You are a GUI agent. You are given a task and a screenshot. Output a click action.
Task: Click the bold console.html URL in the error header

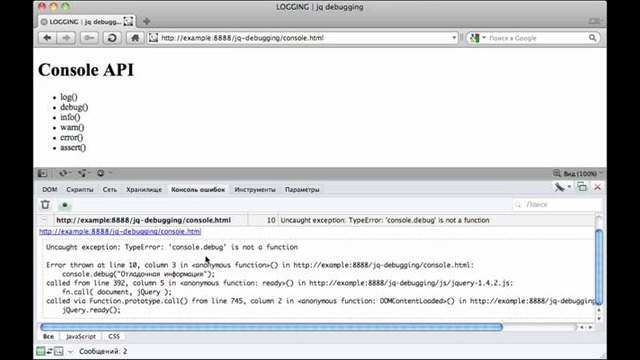tap(143, 220)
